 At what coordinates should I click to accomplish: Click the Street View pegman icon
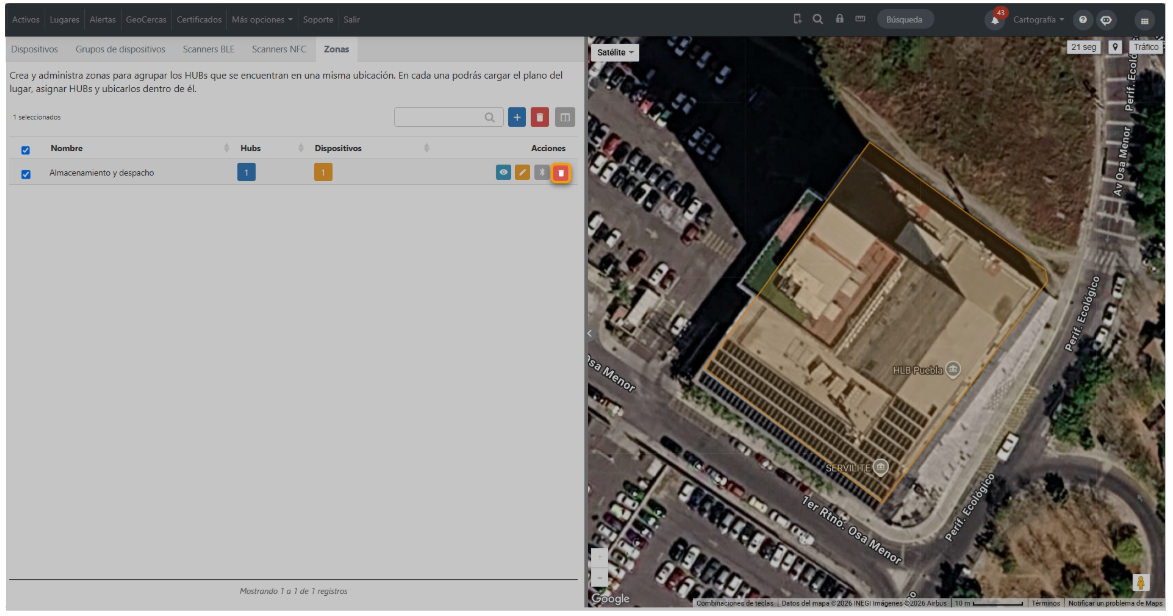(x=1140, y=582)
